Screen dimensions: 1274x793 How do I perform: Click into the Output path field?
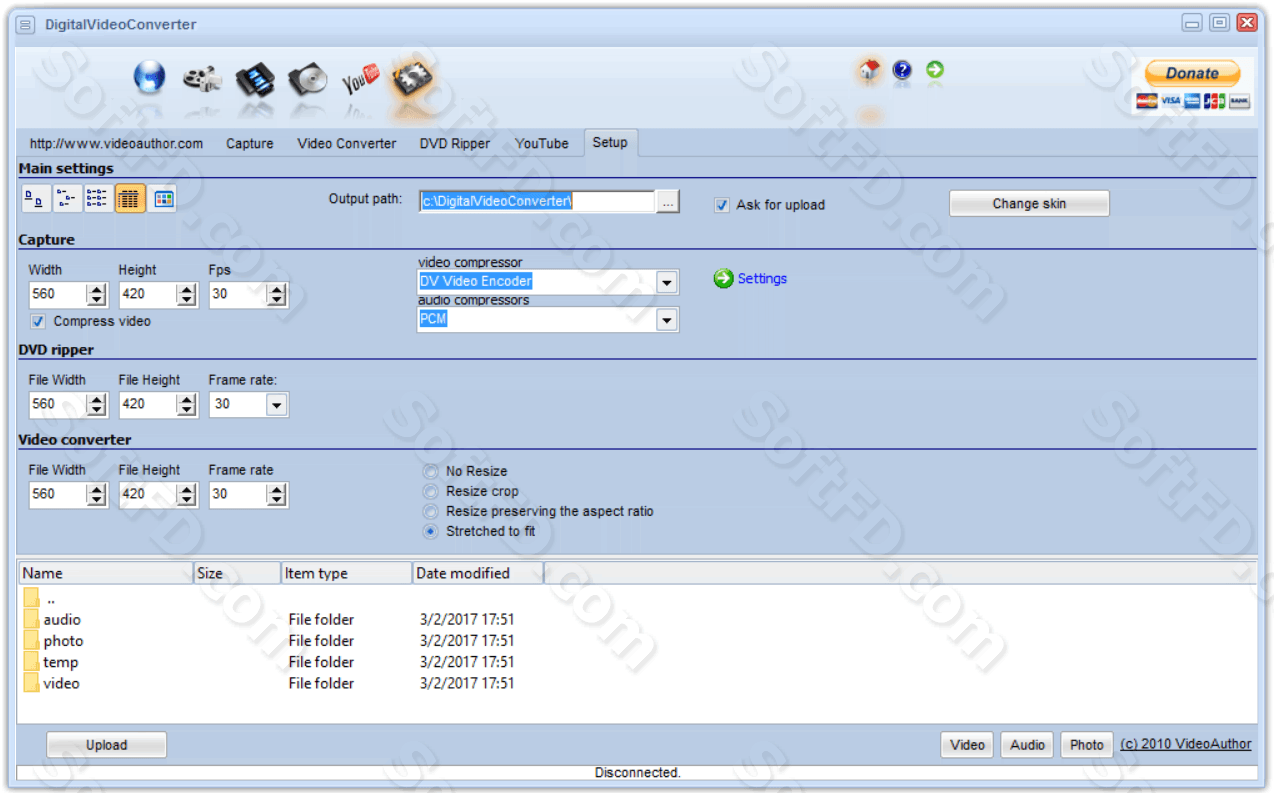[537, 201]
